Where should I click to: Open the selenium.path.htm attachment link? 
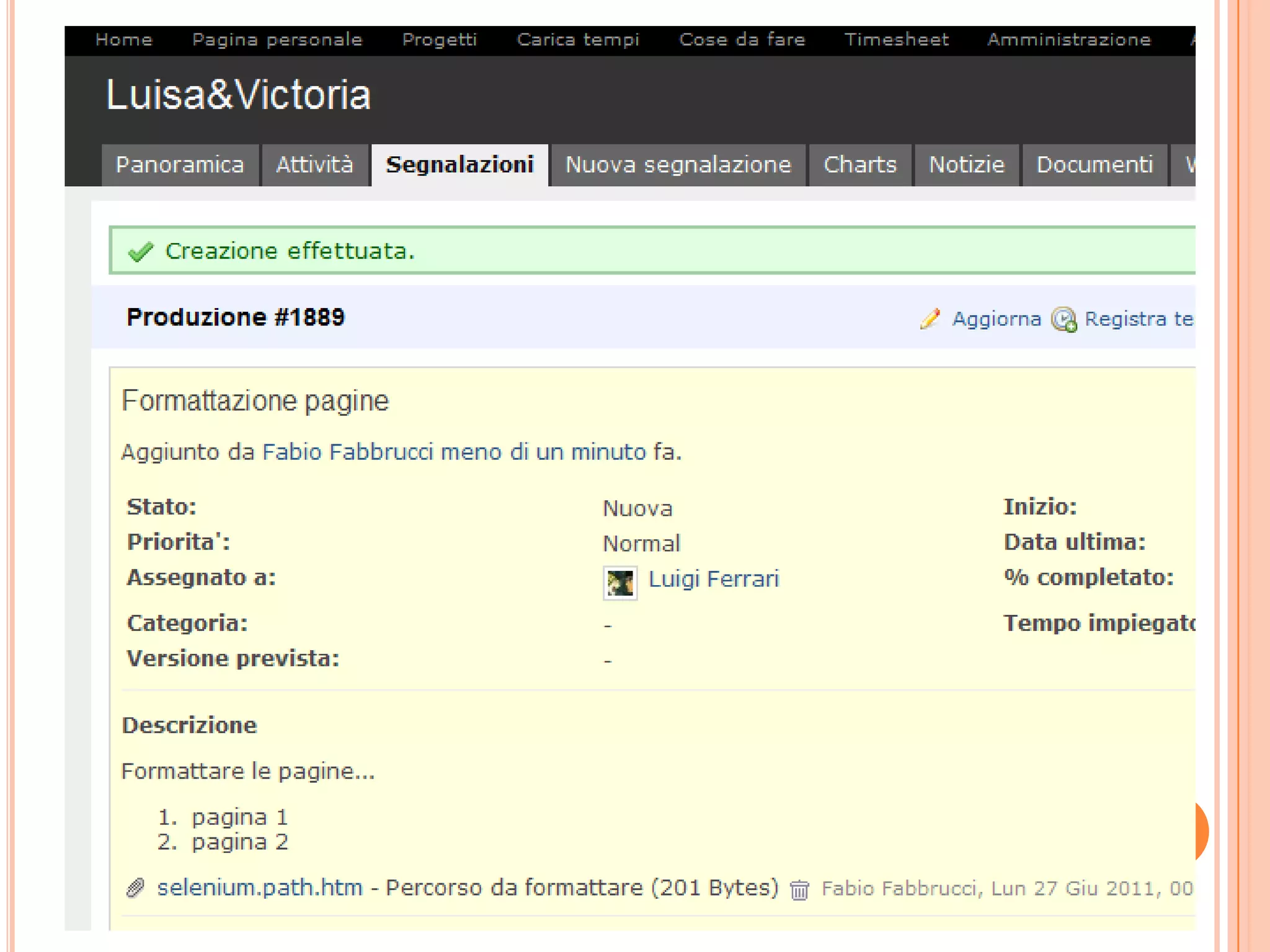pos(260,888)
